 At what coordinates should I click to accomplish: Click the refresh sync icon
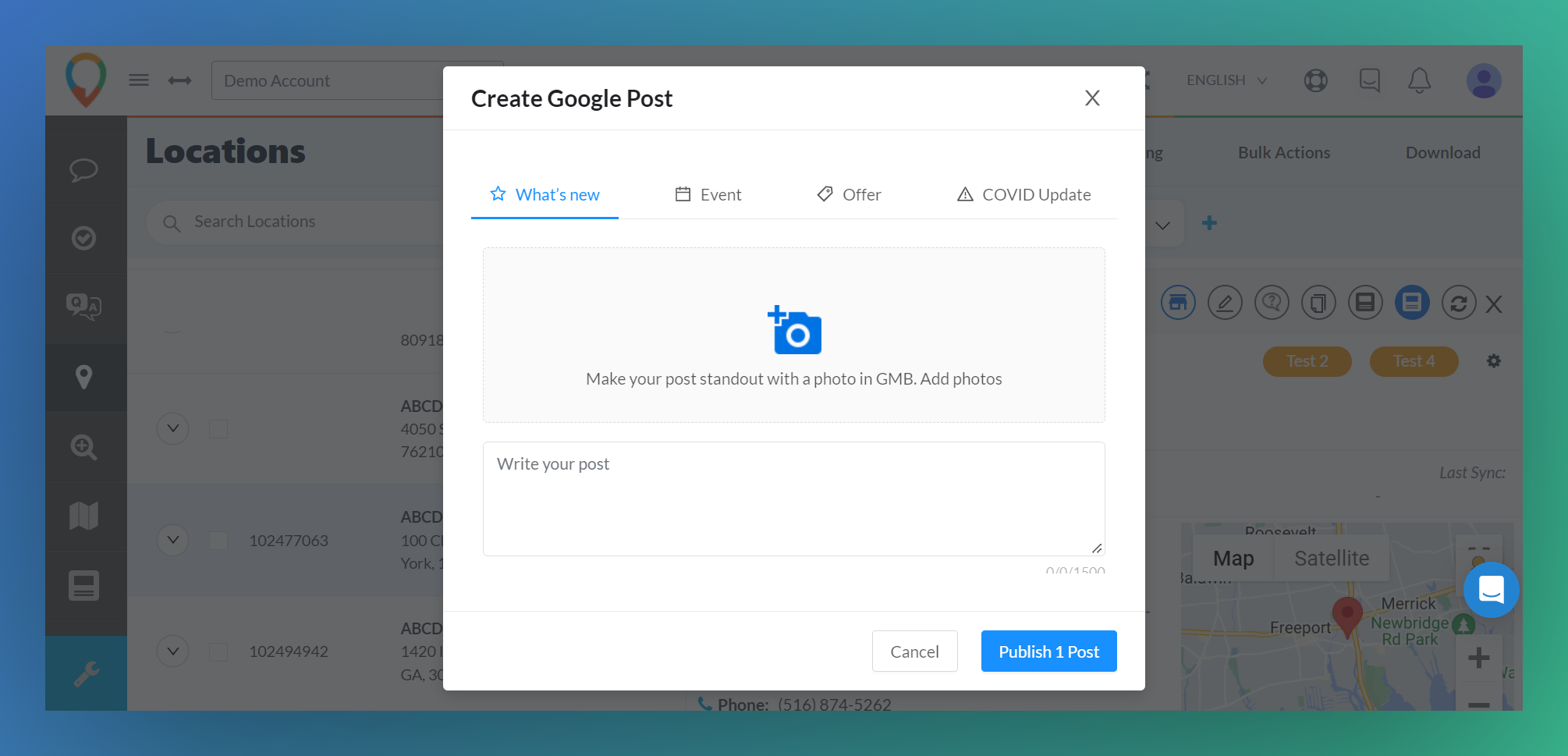tap(1459, 302)
